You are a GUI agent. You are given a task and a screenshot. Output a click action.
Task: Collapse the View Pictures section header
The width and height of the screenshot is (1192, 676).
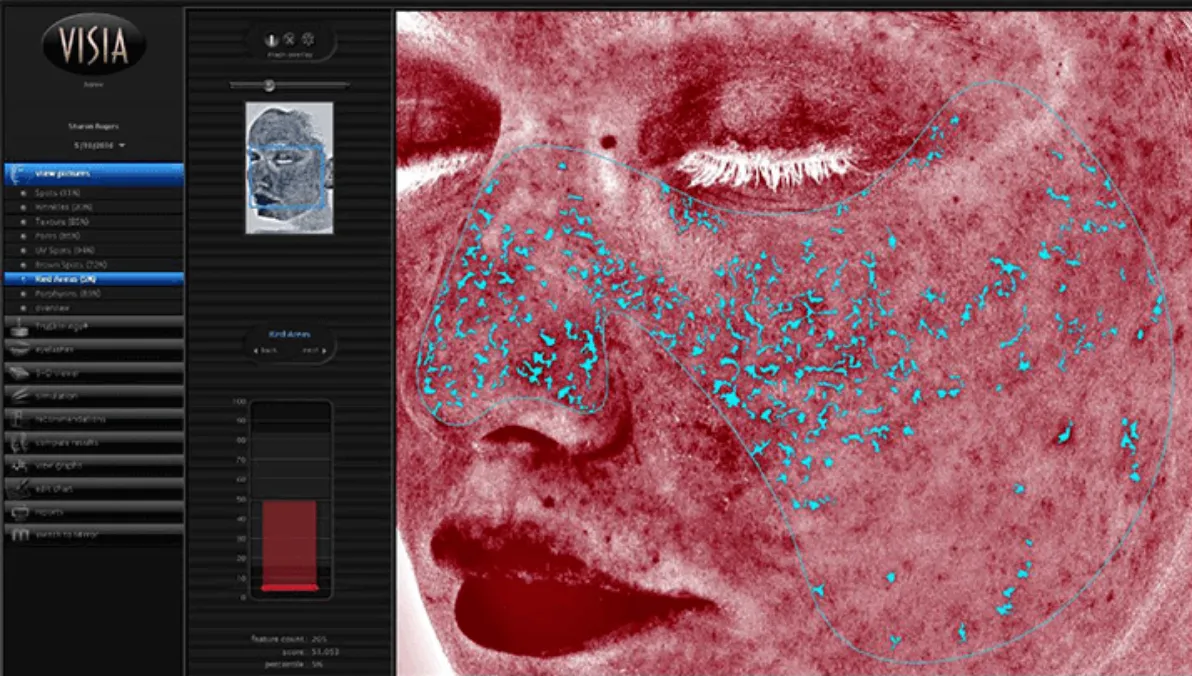coord(93,174)
